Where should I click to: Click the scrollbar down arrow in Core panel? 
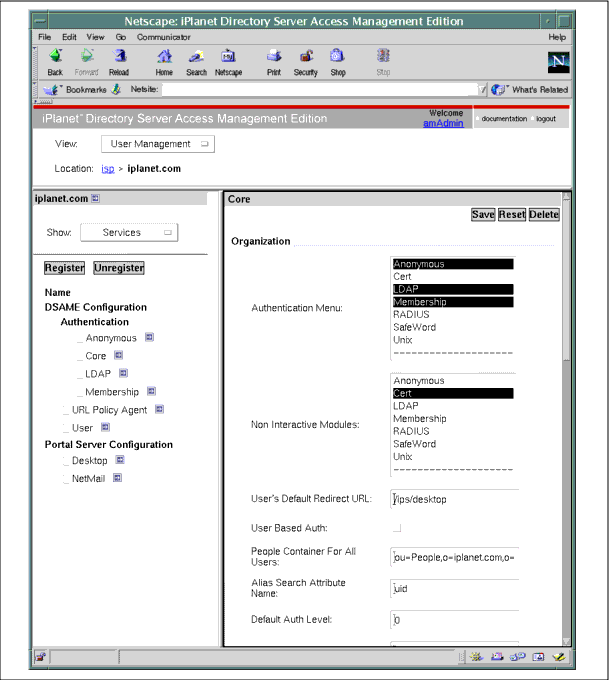pyautogui.click(x=566, y=641)
